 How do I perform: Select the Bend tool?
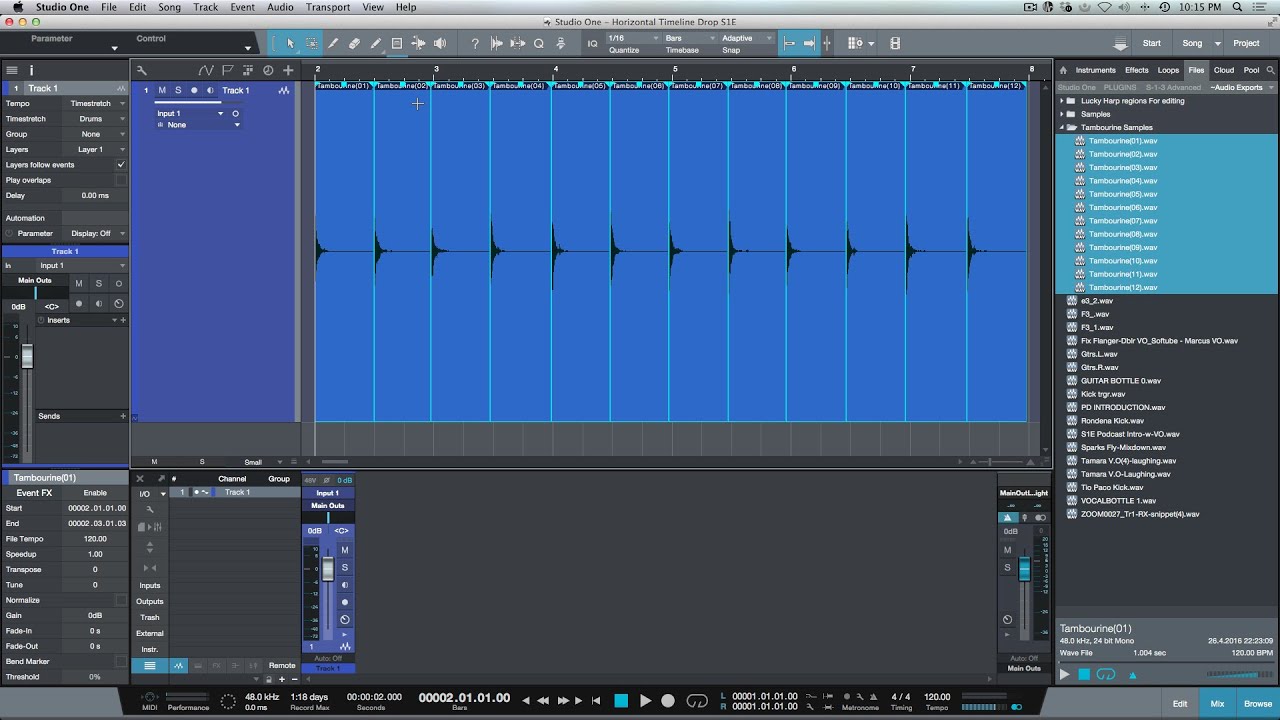[x=418, y=43]
